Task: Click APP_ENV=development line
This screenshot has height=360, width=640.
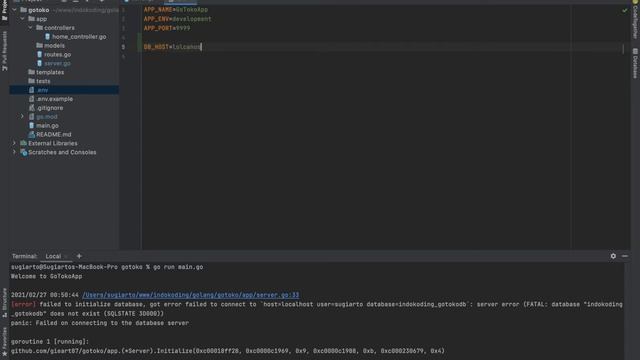Action: [x=178, y=19]
